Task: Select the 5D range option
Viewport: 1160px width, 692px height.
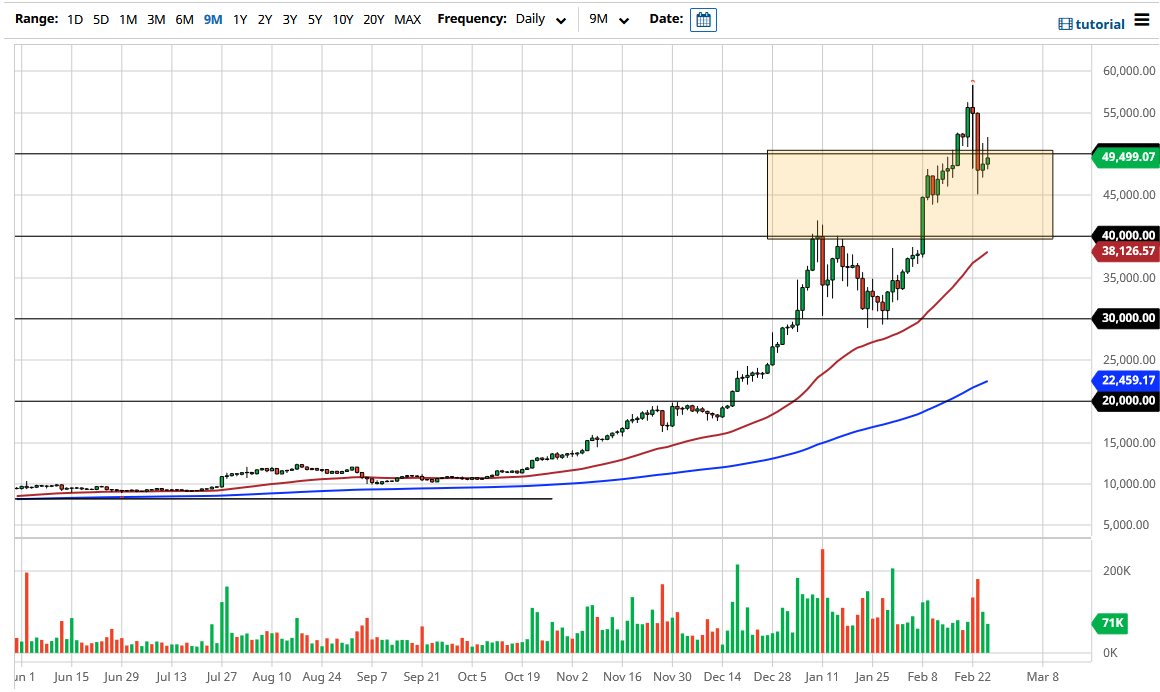Action: [99, 19]
